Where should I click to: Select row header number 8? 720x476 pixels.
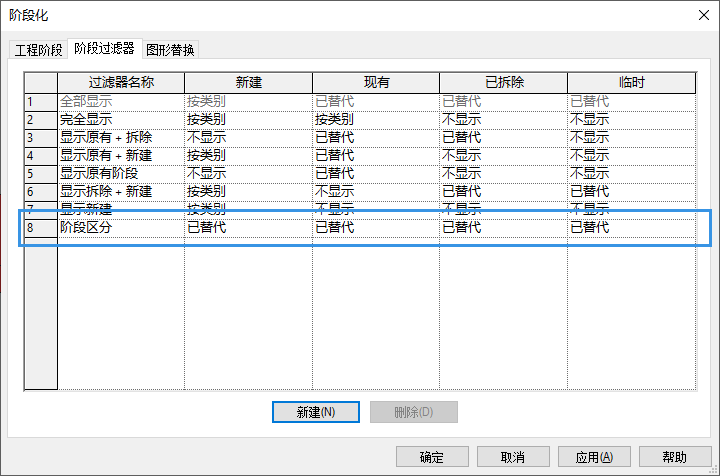(x=41, y=228)
